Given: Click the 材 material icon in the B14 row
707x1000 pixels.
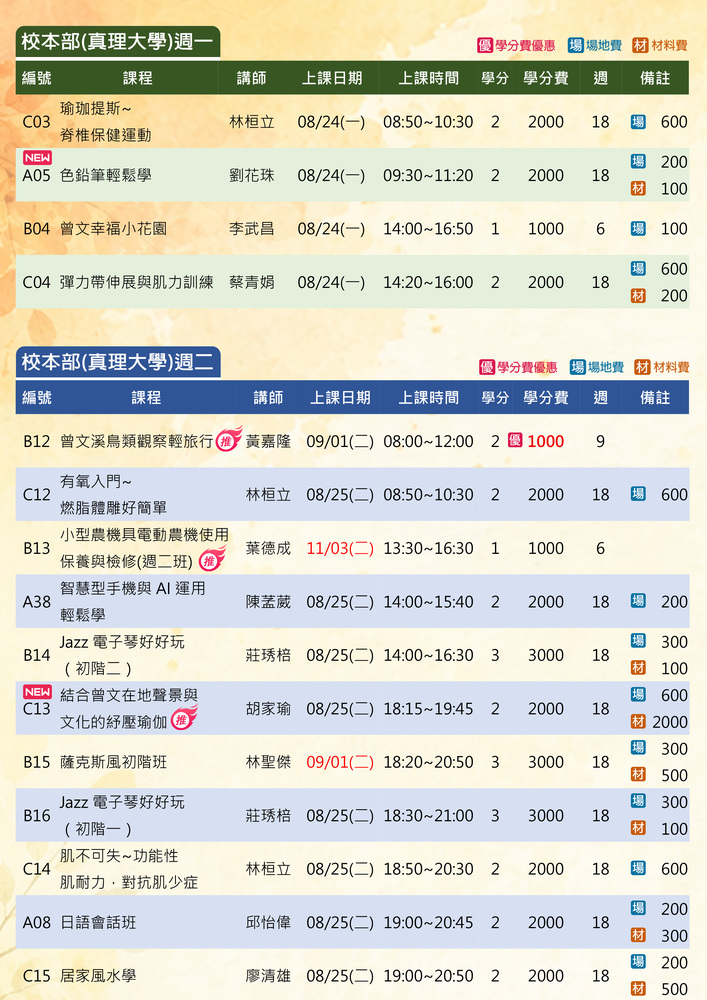Looking at the screenshot, I should (x=638, y=668).
